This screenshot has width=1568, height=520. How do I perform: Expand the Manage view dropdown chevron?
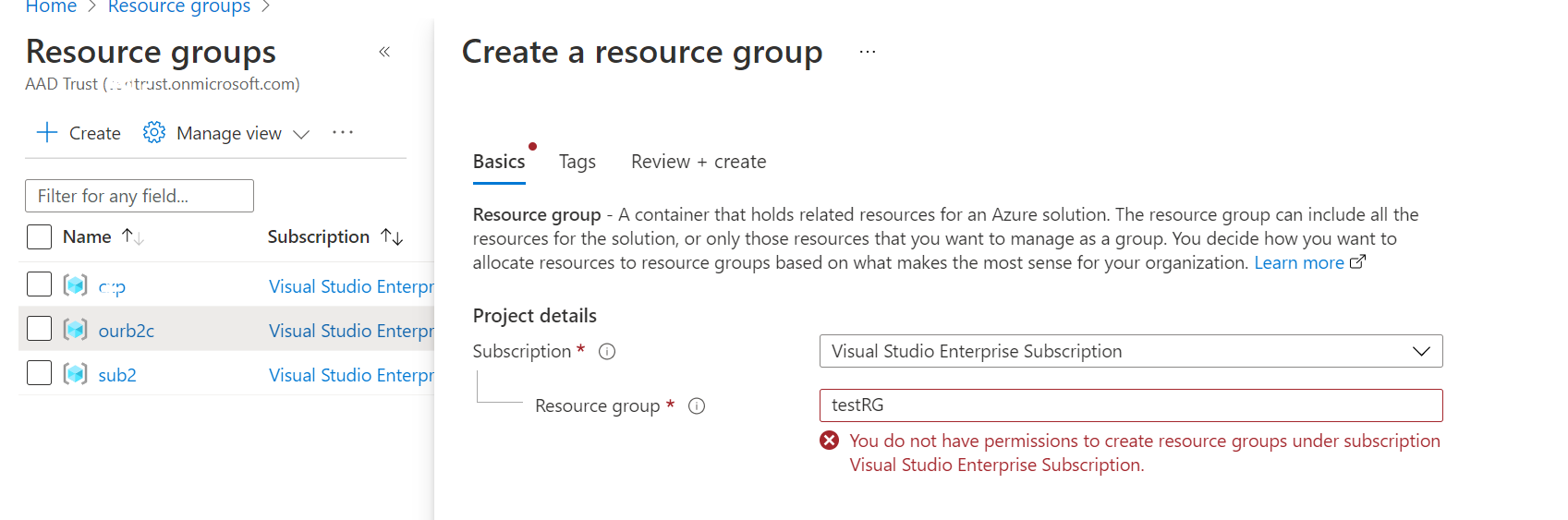(x=301, y=134)
